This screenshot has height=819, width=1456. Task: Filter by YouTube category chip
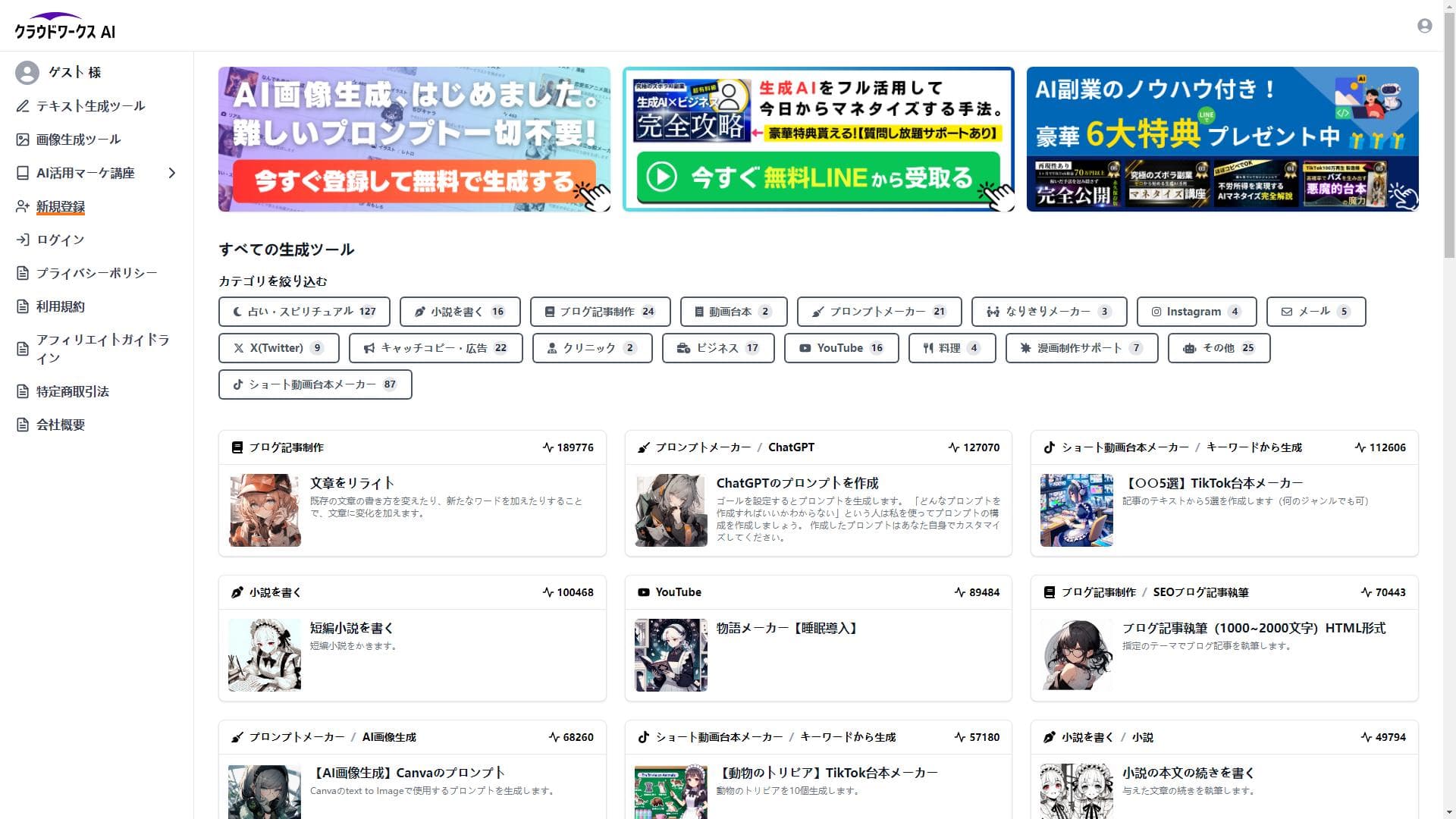841,348
